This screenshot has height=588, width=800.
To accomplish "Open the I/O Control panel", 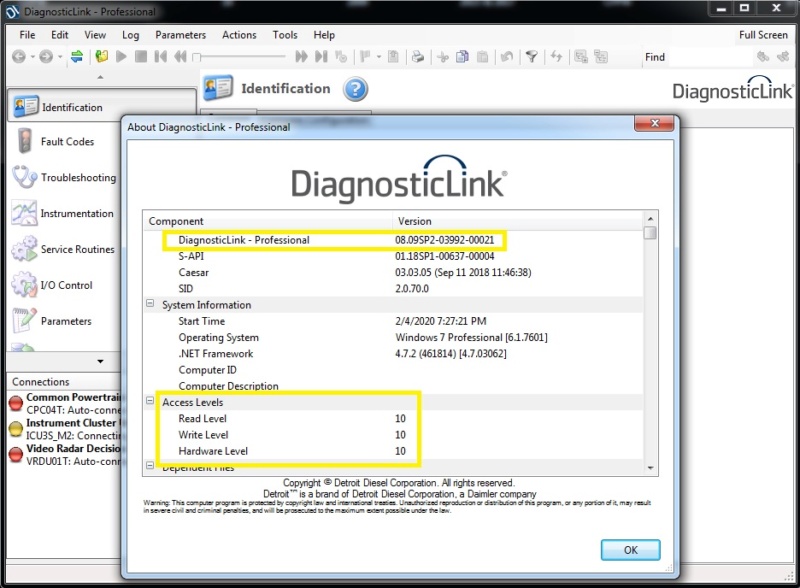I will click(63, 285).
